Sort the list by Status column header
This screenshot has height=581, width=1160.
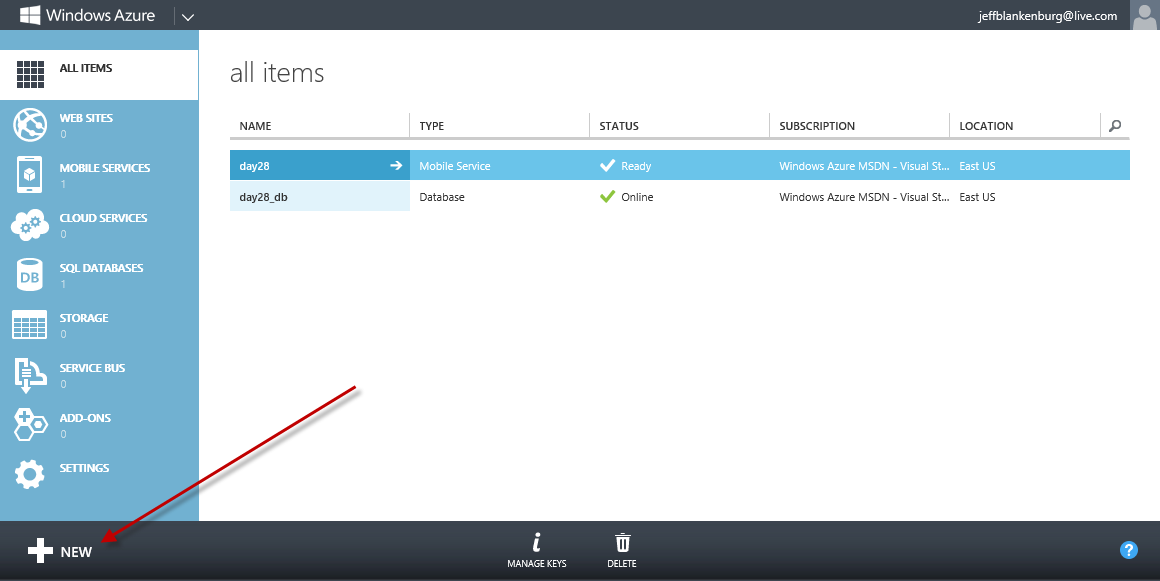[x=619, y=126]
